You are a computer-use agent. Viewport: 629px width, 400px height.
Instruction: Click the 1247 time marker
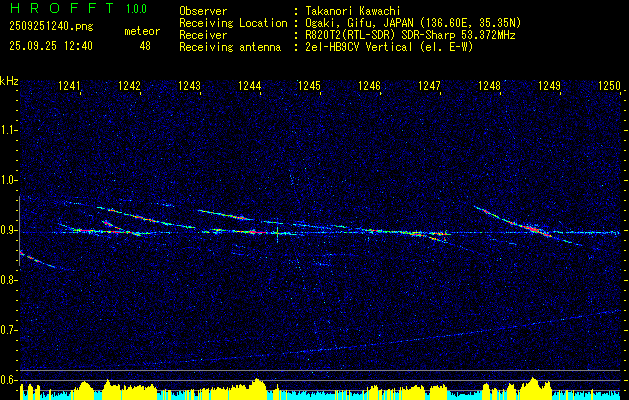point(430,87)
